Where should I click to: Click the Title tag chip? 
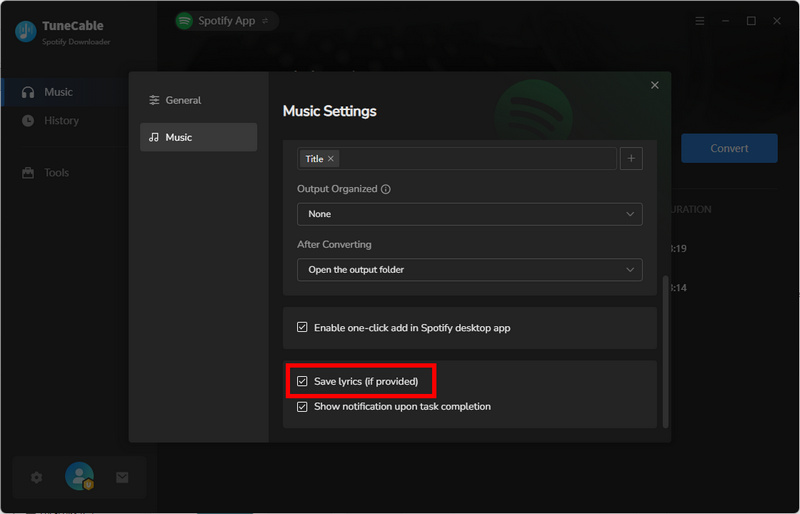point(319,159)
